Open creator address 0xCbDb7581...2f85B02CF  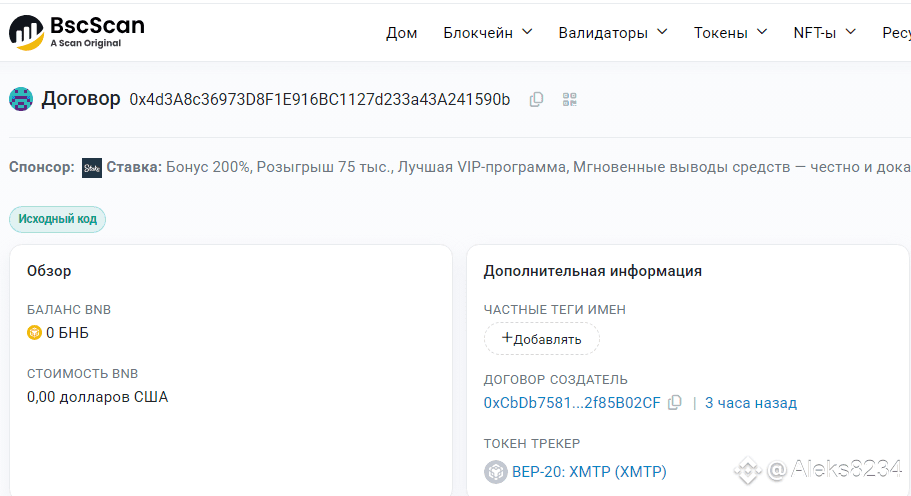tap(572, 403)
